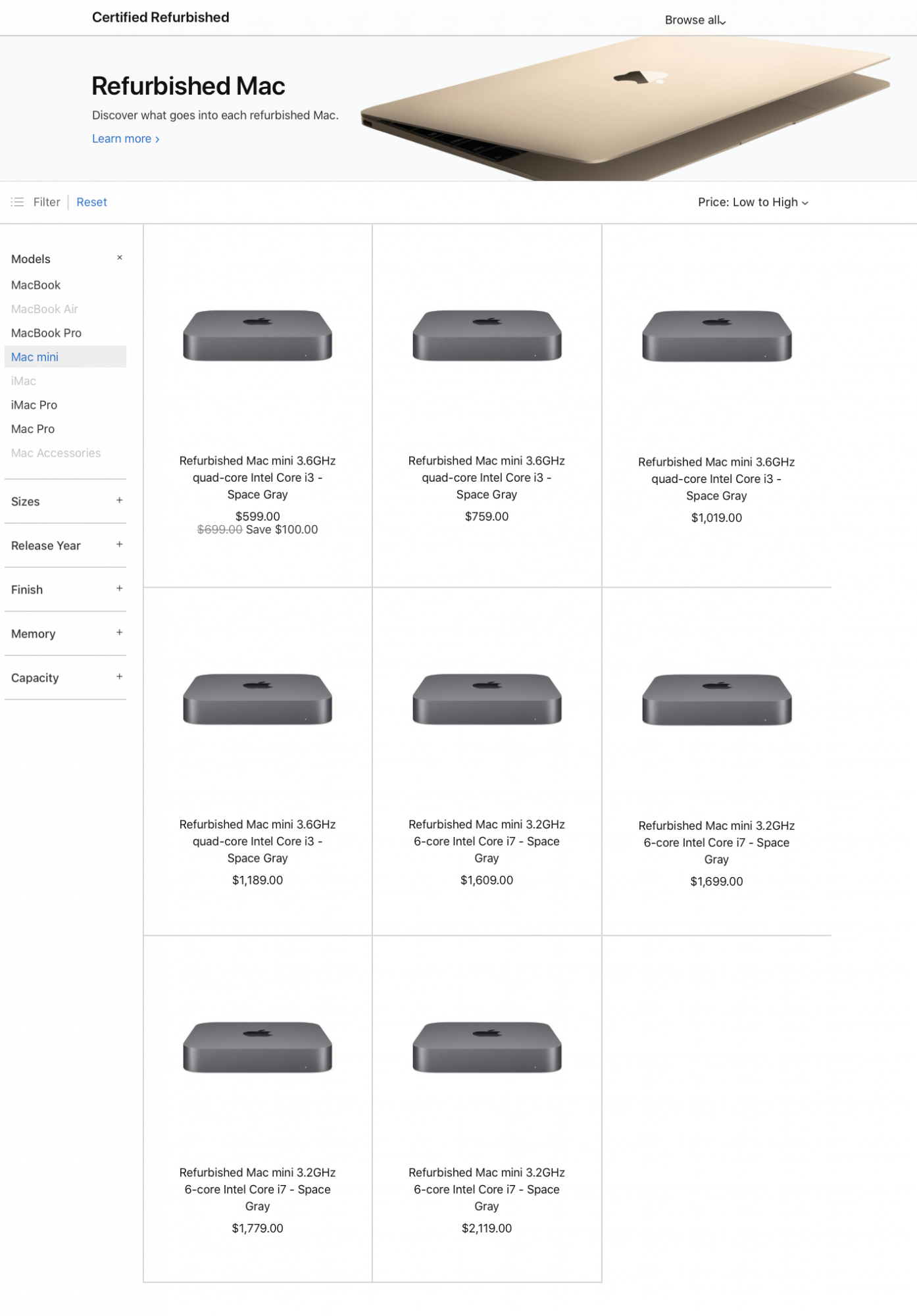The width and height of the screenshot is (917, 1316).
Task: Open the $1,609.00 Mac mini product image
Action: (487, 699)
